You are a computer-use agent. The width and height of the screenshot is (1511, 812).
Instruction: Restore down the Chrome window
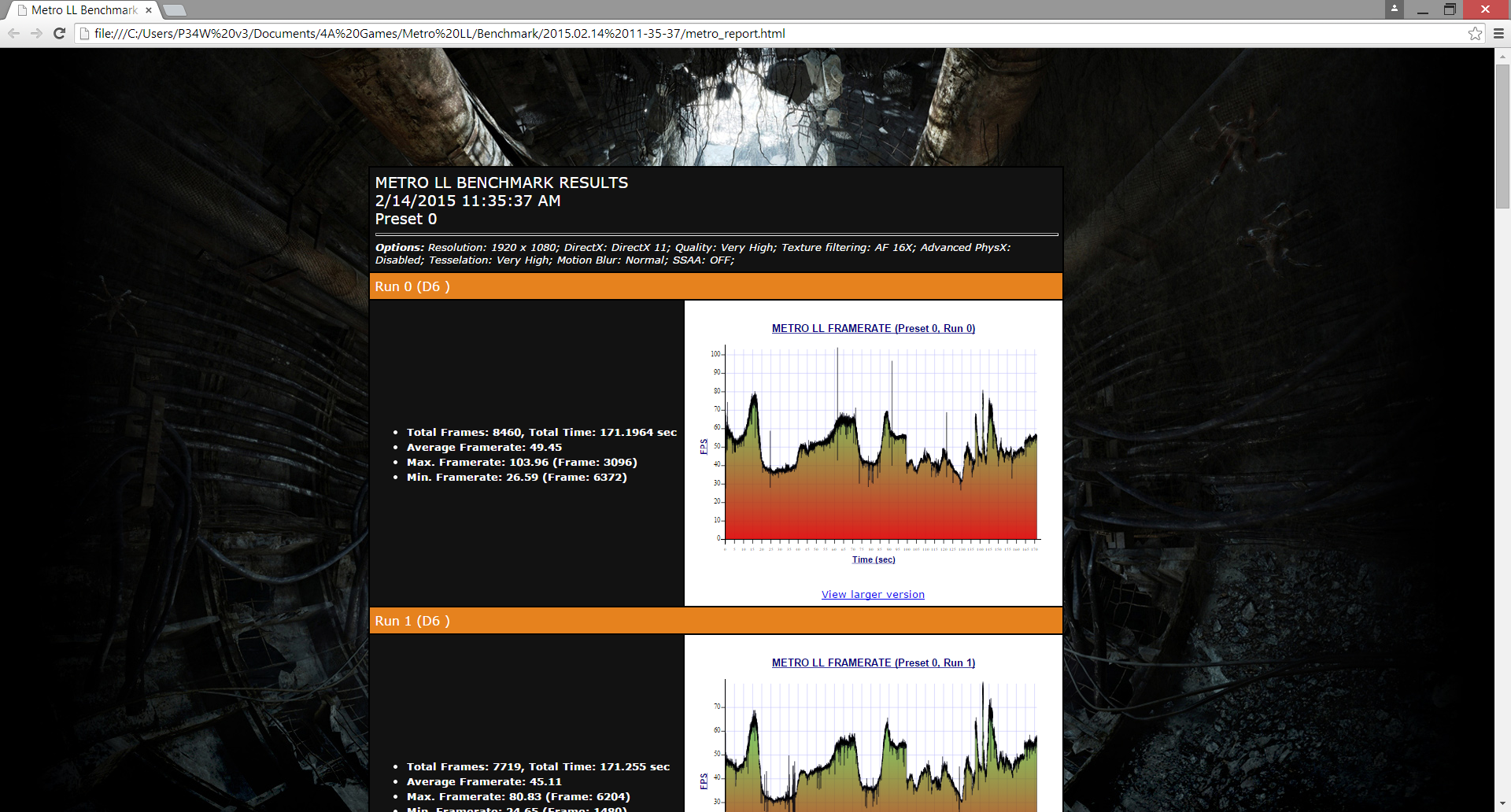point(1450,9)
